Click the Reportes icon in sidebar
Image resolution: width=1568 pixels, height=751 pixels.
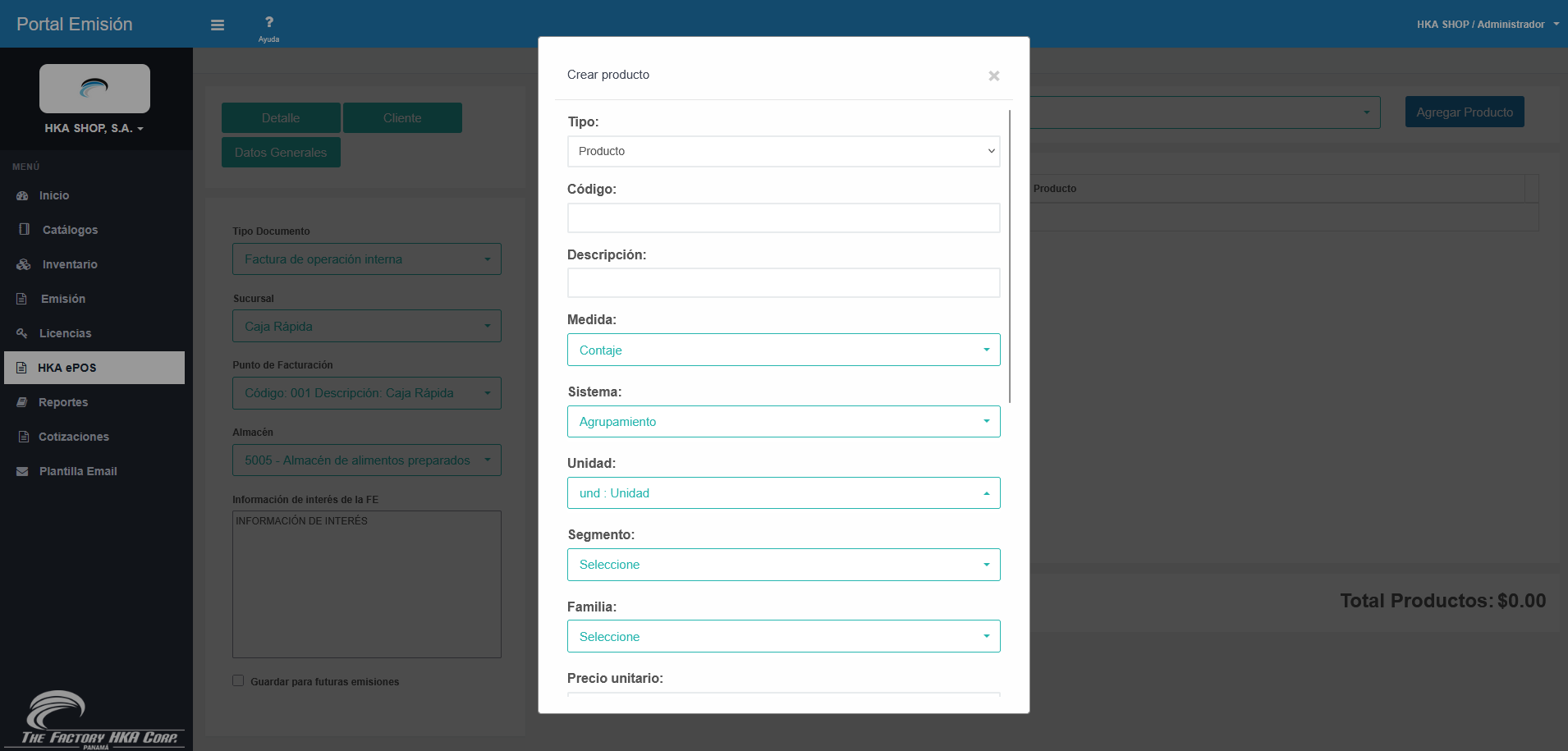point(22,402)
